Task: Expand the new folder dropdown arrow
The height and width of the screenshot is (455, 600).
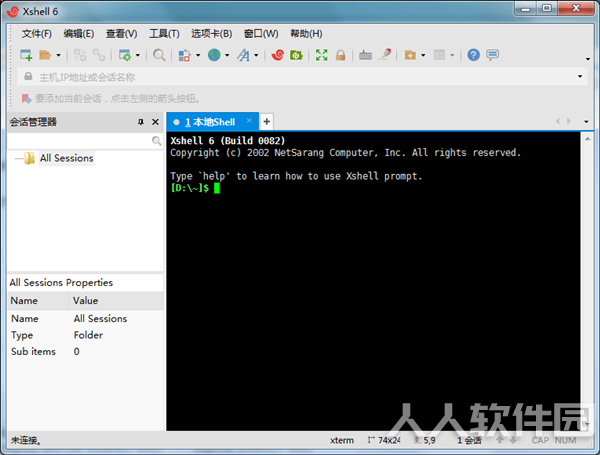Action: [423, 55]
